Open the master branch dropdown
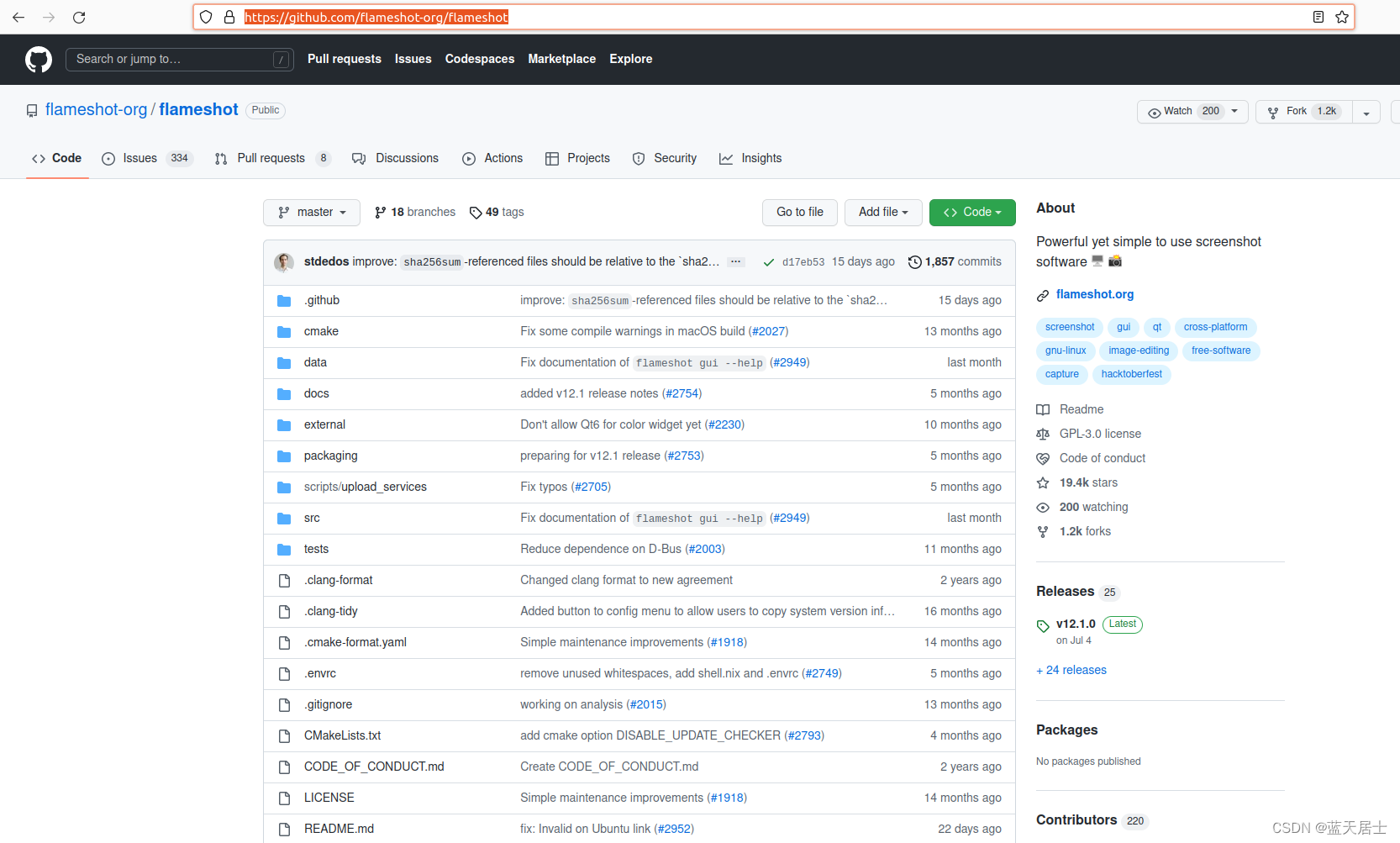Viewport: 1400px width, 843px height. 312,213
